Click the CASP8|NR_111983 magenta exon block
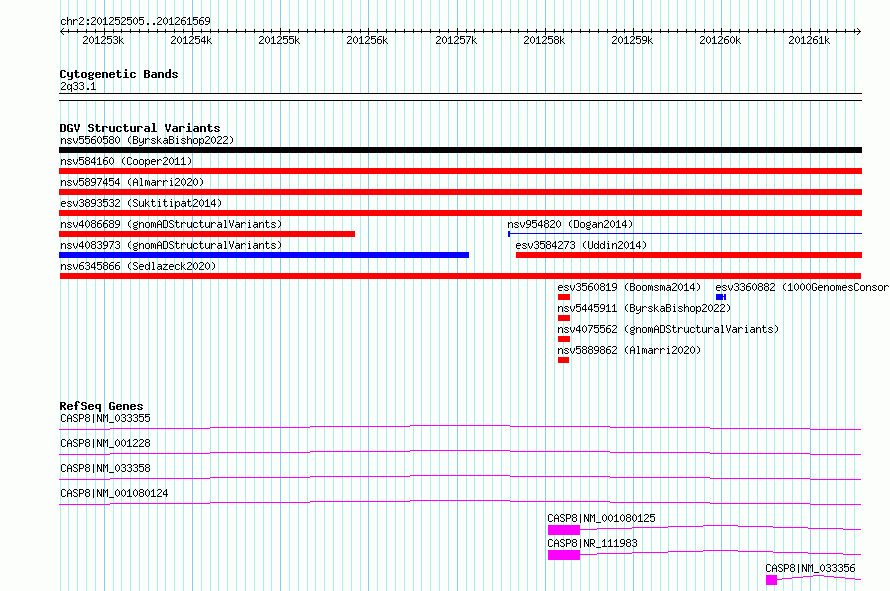Image resolution: width=890 pixels, height=591 pixels. pos(564,555)
